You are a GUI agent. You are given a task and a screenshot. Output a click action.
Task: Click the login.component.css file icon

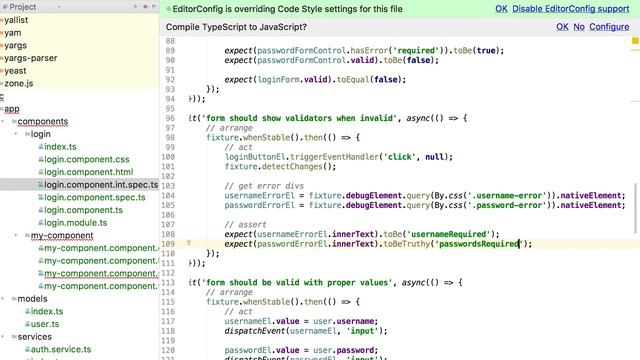click(x=41, y=159)
